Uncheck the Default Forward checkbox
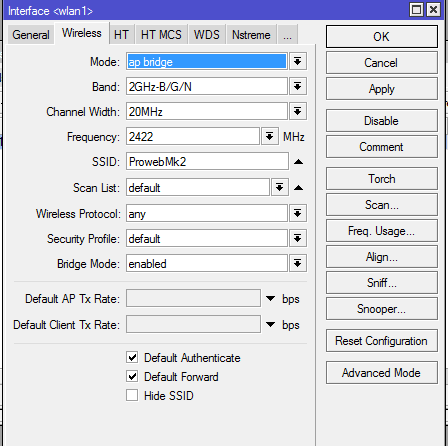Viewport: 448px width, 446px height. [x=132, y=377]
